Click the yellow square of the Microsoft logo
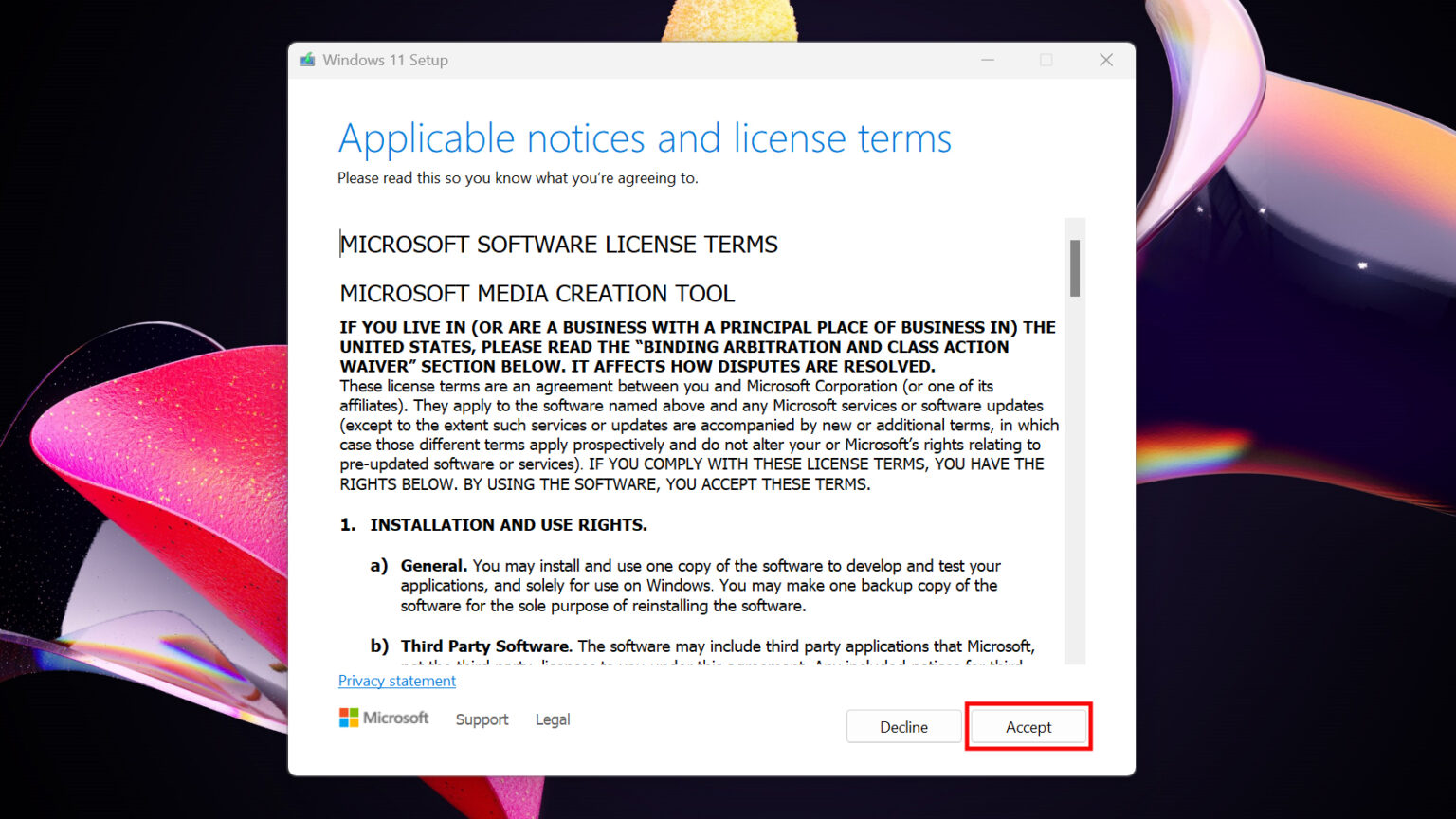Screen dimensions: 1456x819 (354, 722)
